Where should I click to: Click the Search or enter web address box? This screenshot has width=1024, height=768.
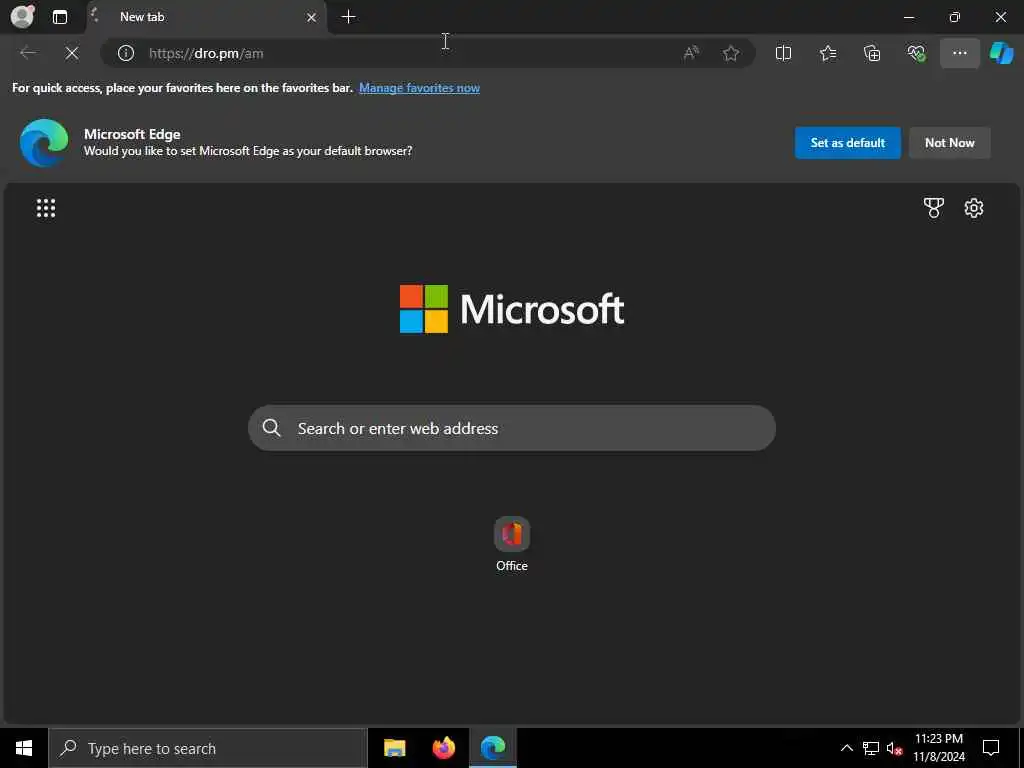coord(512,428)
